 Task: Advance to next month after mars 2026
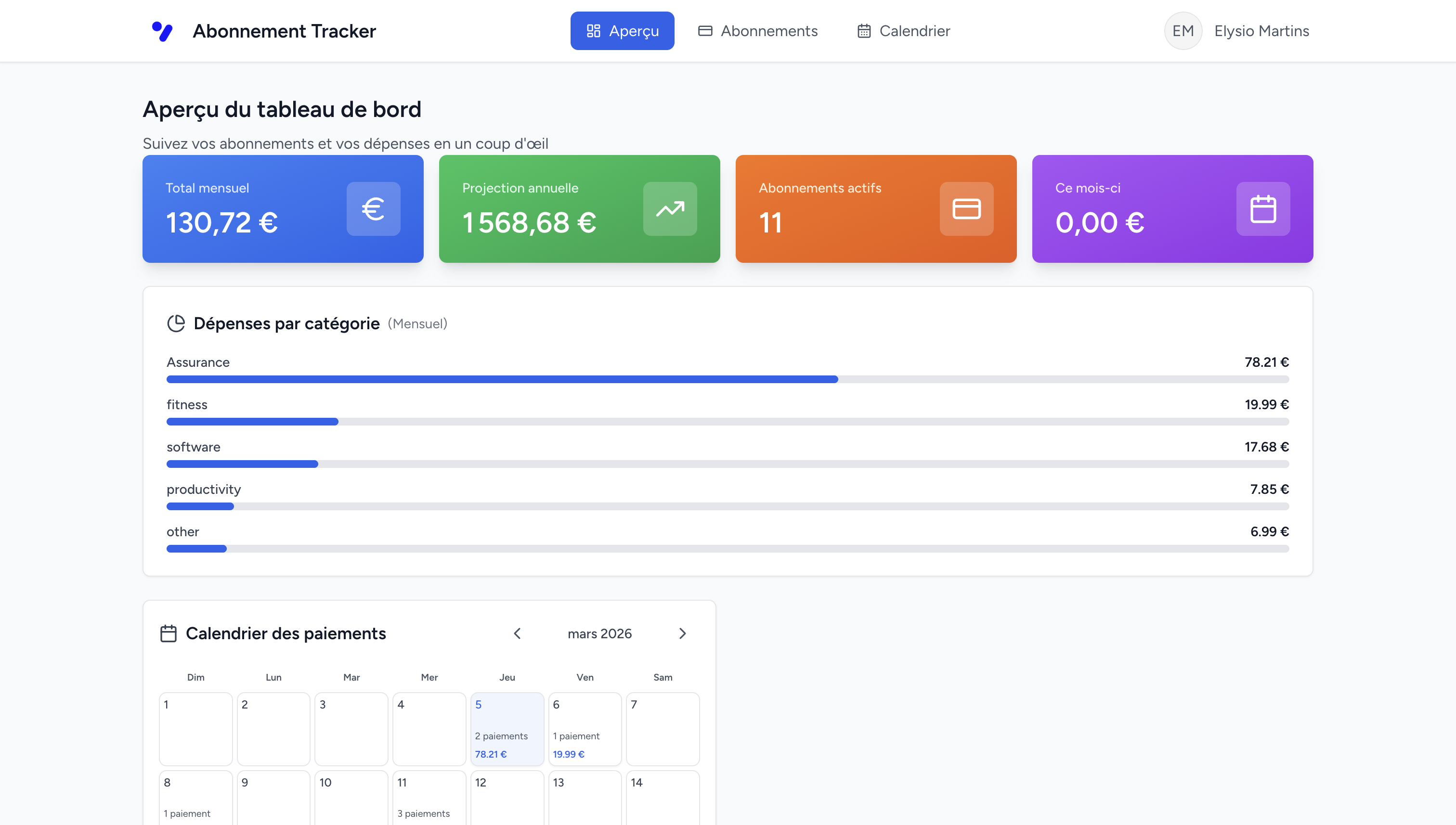pyautogui.click(x=682, y=633)
